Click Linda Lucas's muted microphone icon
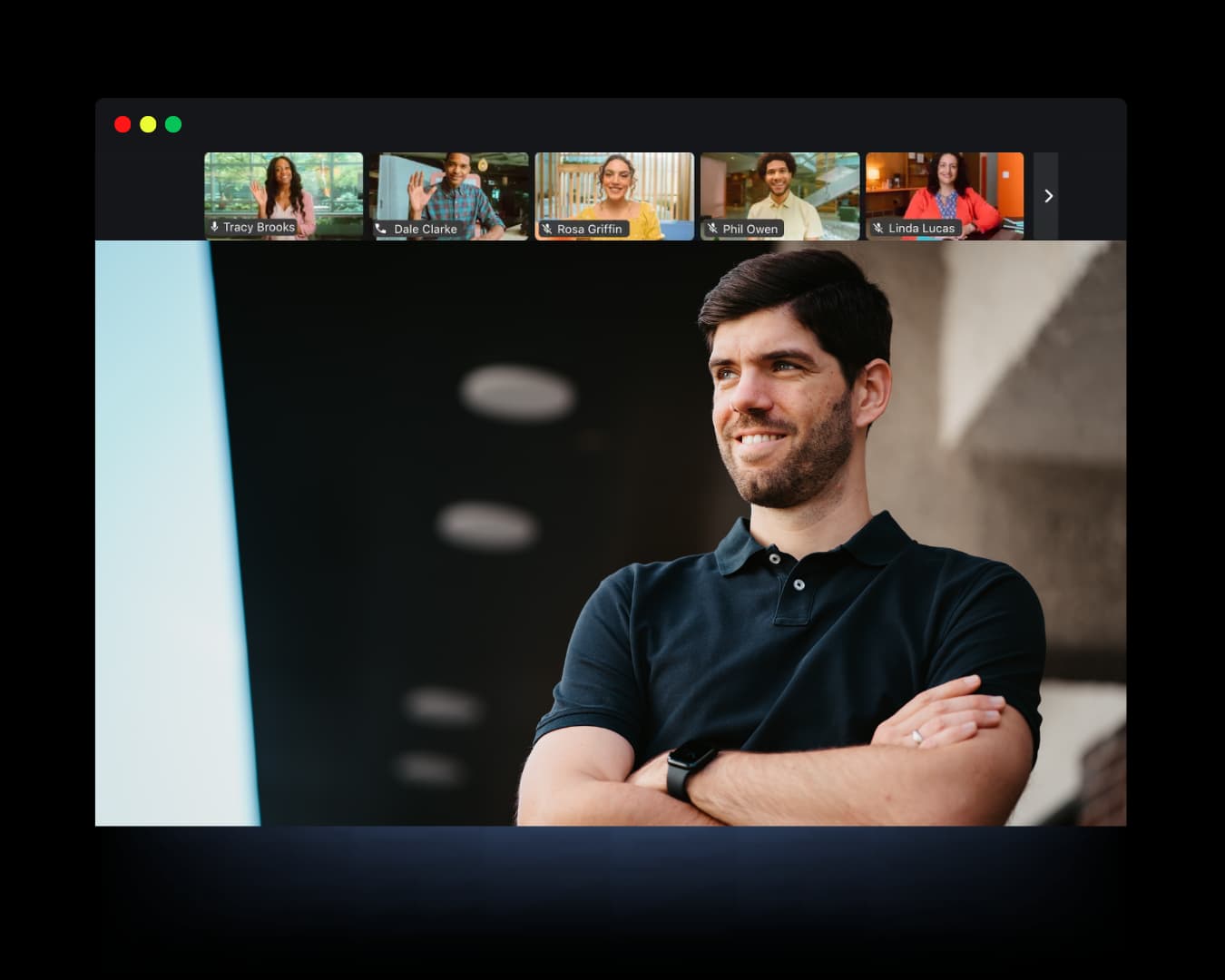 [877, 229]
